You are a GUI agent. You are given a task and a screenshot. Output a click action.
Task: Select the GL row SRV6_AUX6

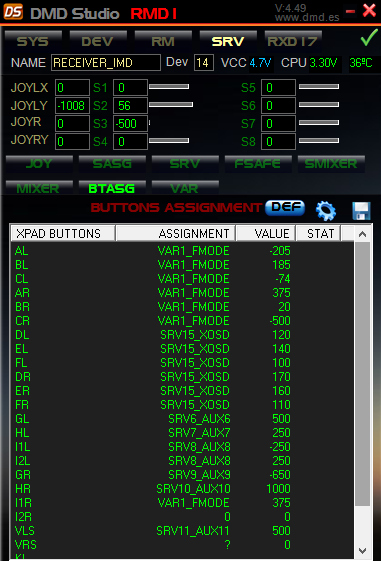[x=182, y=419]
